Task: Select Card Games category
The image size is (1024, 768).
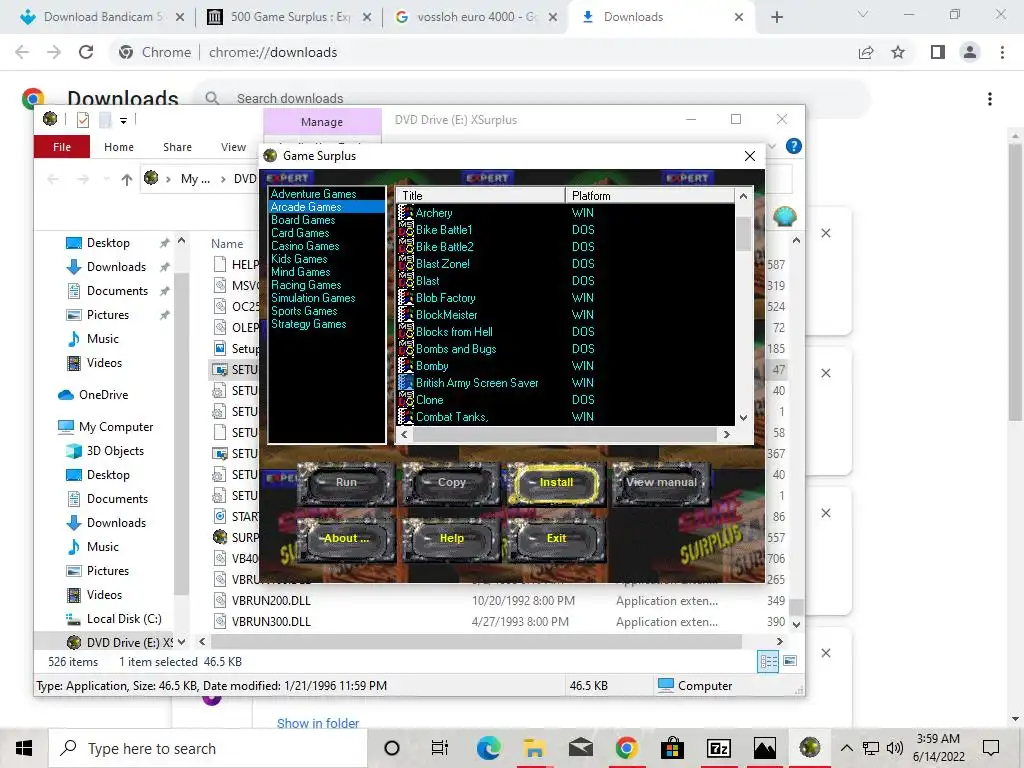Action: (x=300, y=233)
